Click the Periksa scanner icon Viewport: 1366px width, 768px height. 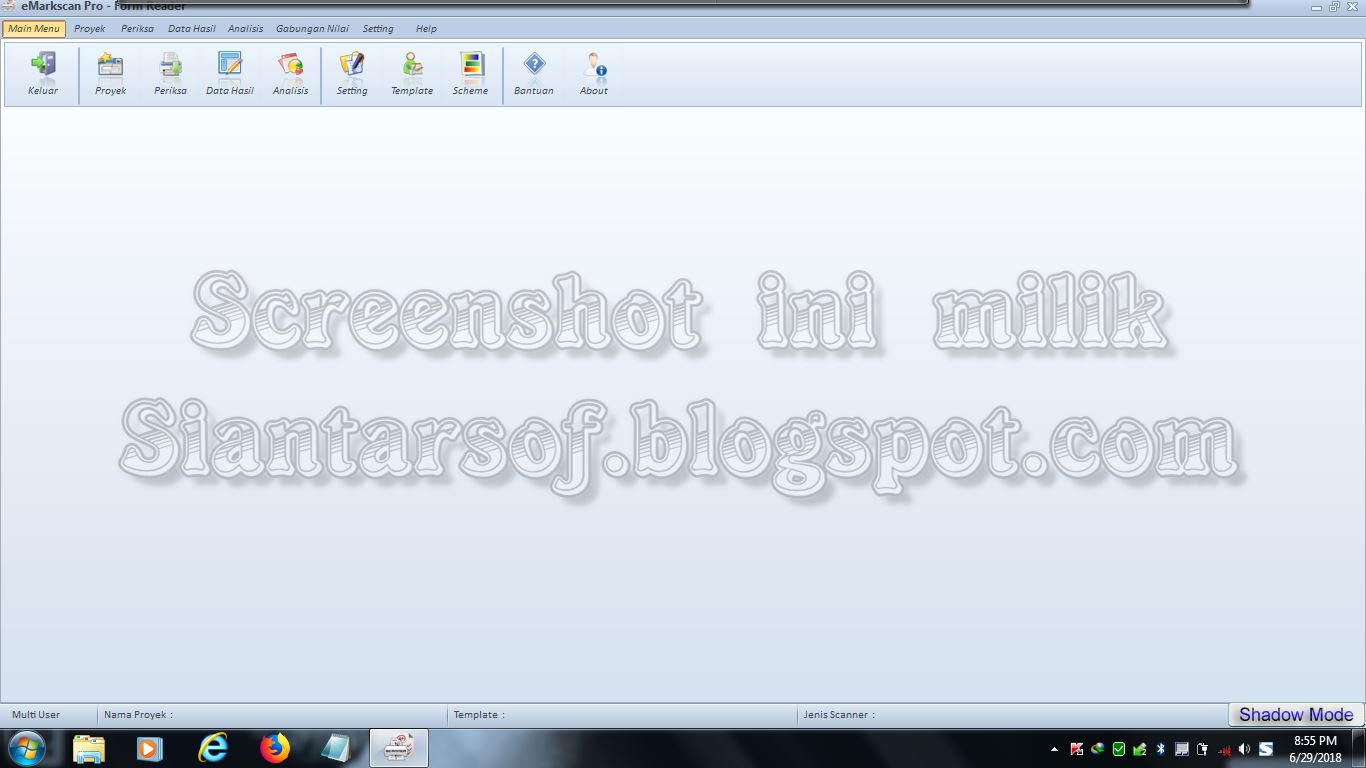[170, 75]
